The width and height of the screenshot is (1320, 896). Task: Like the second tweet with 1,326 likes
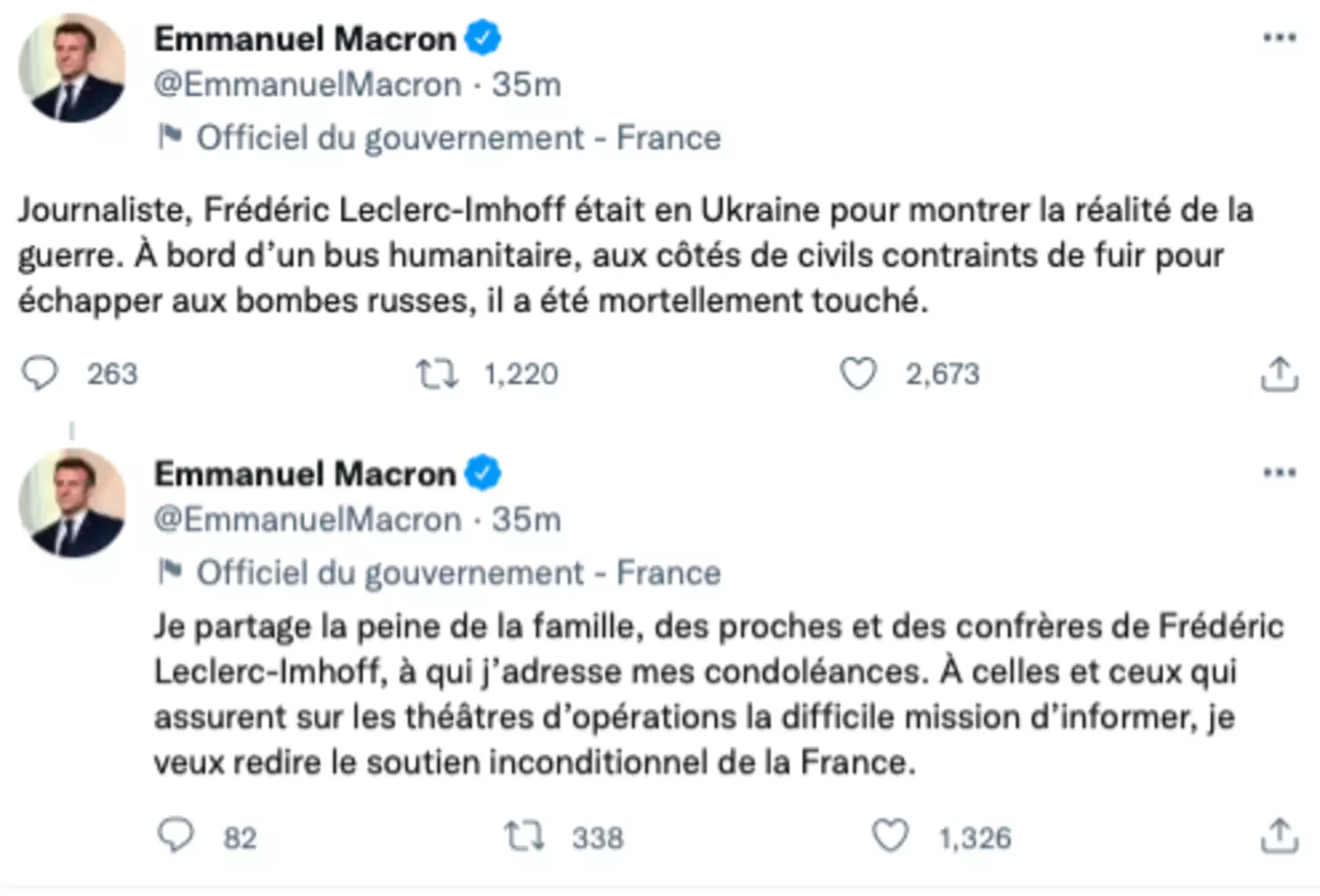coord(890,836)
